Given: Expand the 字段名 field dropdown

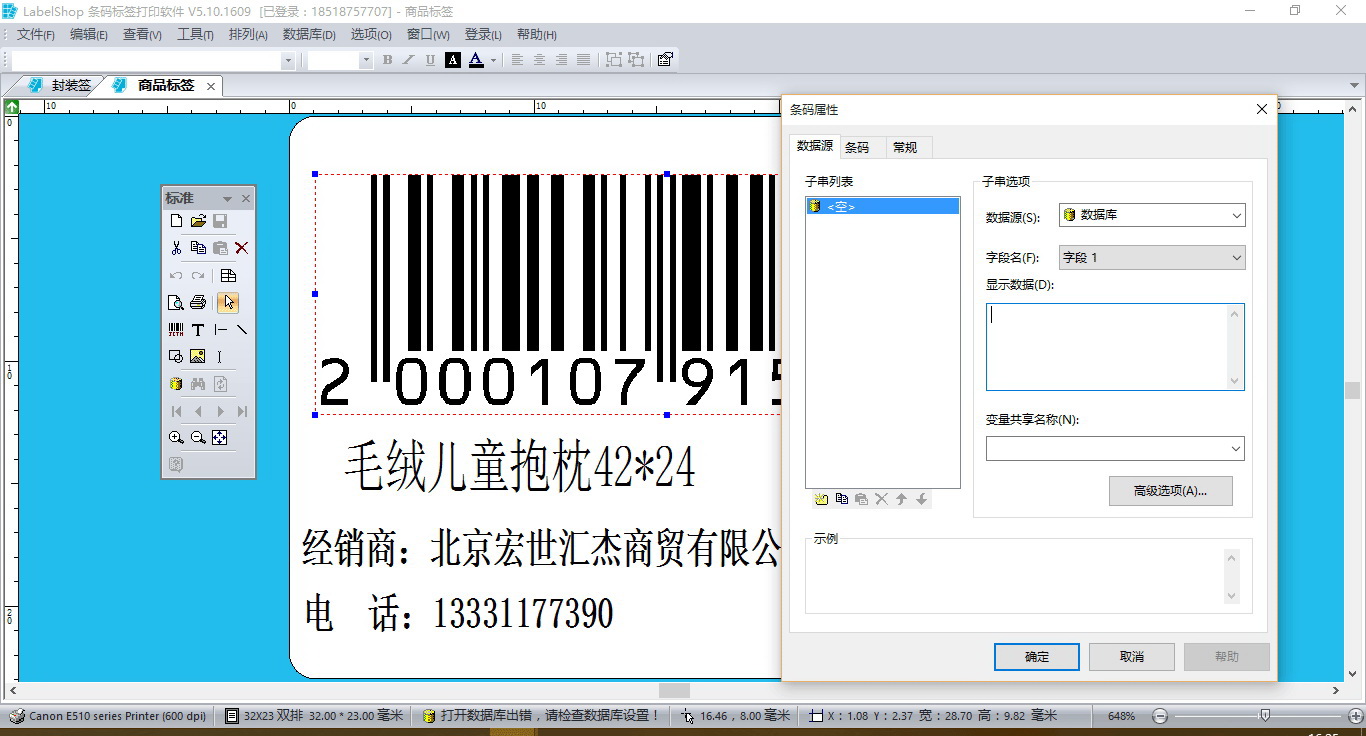Looking at the screenshot, I should [x=1237, y=257].
